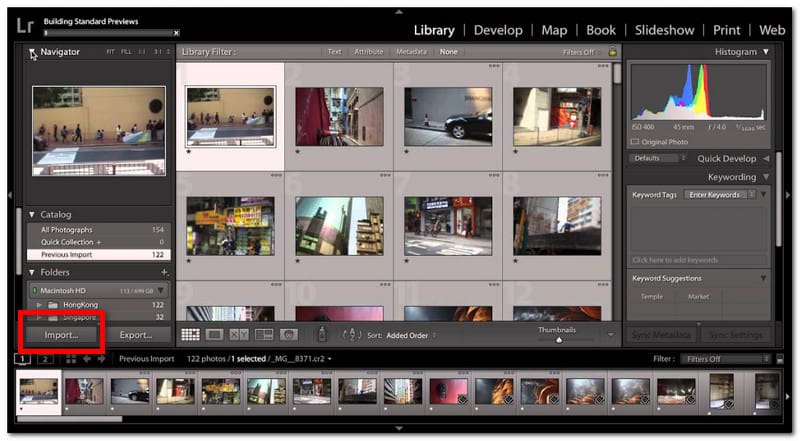Switch to the Map module

554,30
